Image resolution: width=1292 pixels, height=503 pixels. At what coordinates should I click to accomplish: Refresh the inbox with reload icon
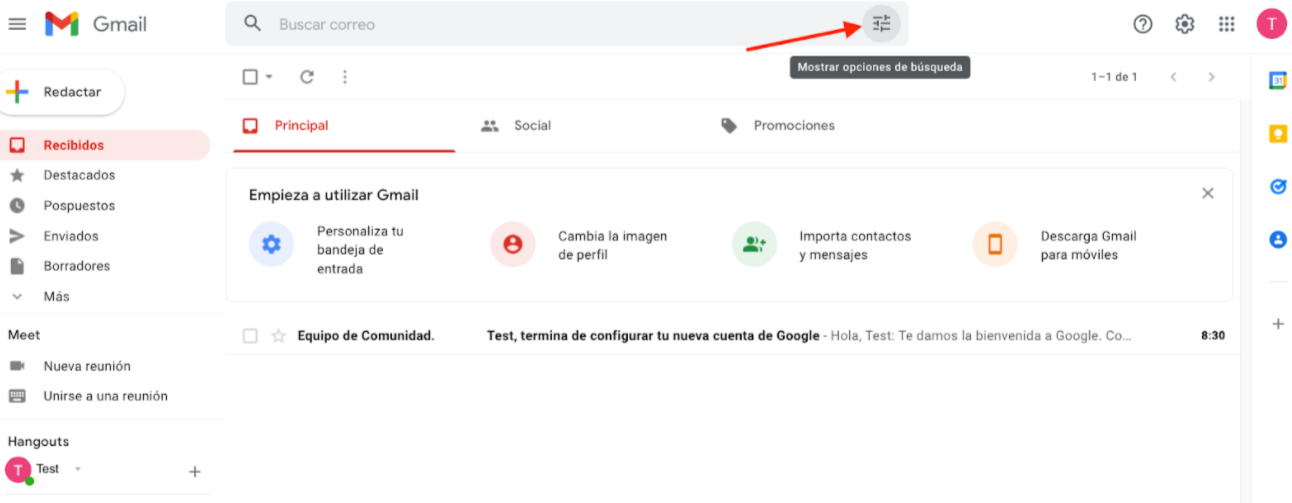coord(307,77)
